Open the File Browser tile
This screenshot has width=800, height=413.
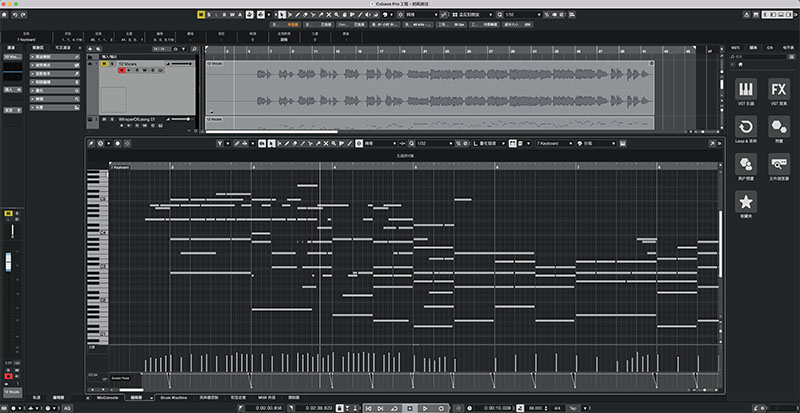(779, 164)
